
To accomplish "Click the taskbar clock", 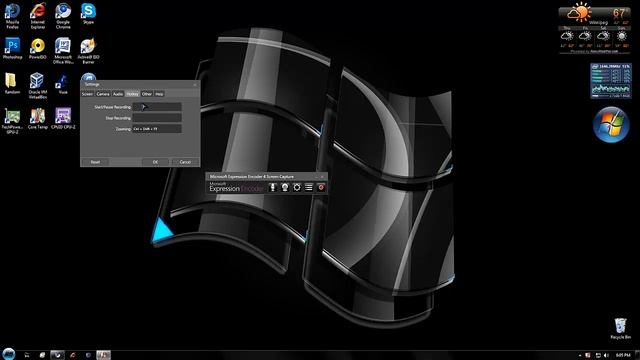I will [623, 355].
